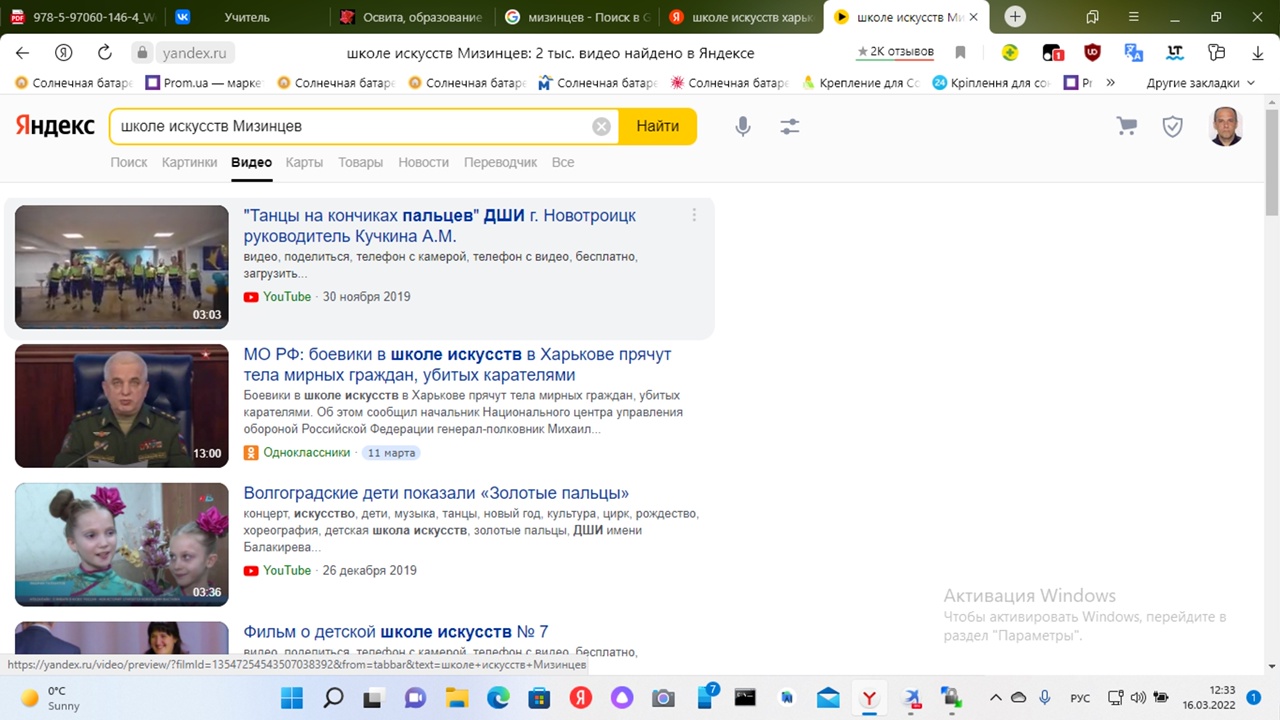Click the Яндекс logo
Screen dimensions: 1280x720
pos(55,126)
